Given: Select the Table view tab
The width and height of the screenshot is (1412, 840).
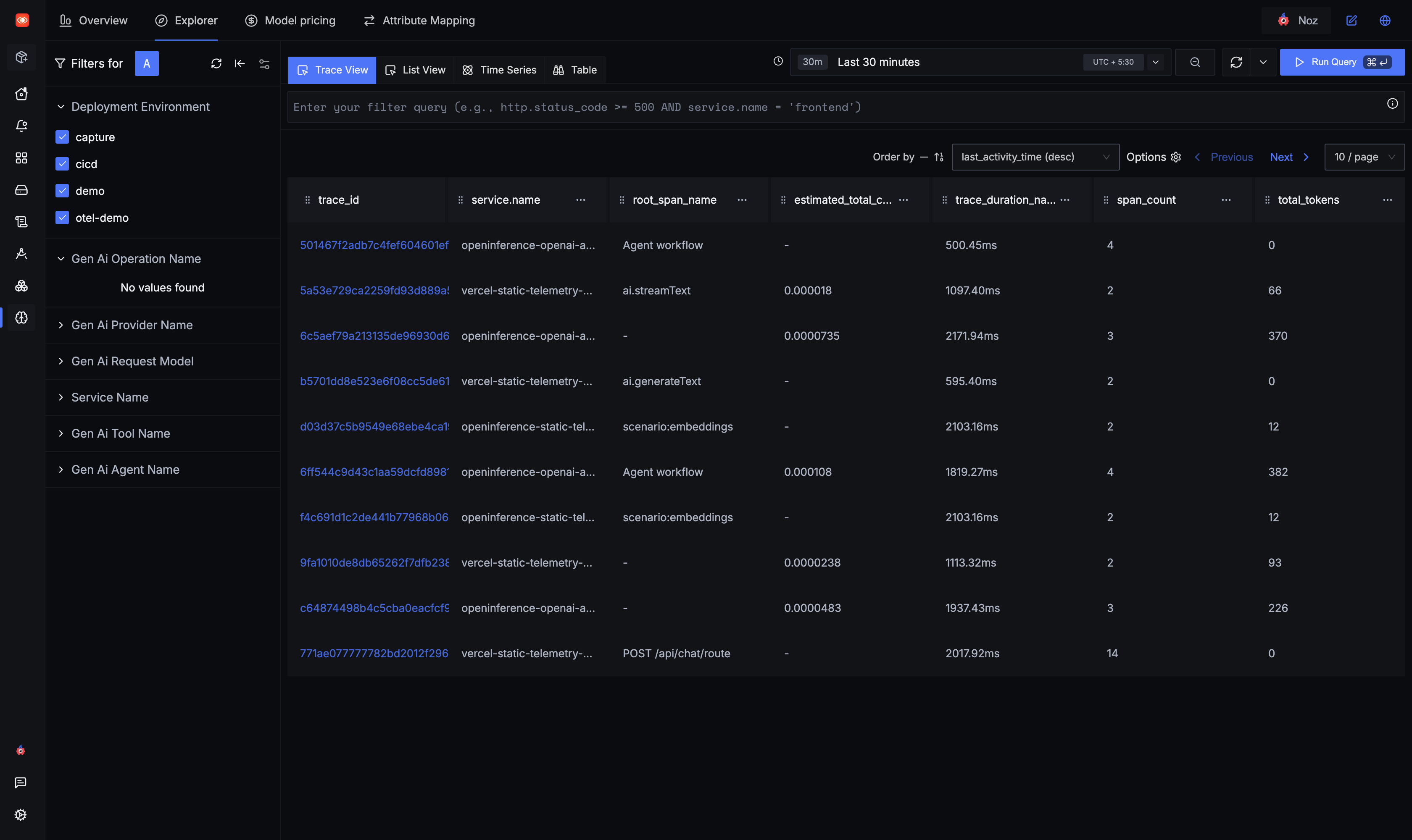Looking at the screenshot, I should (575, 70).
